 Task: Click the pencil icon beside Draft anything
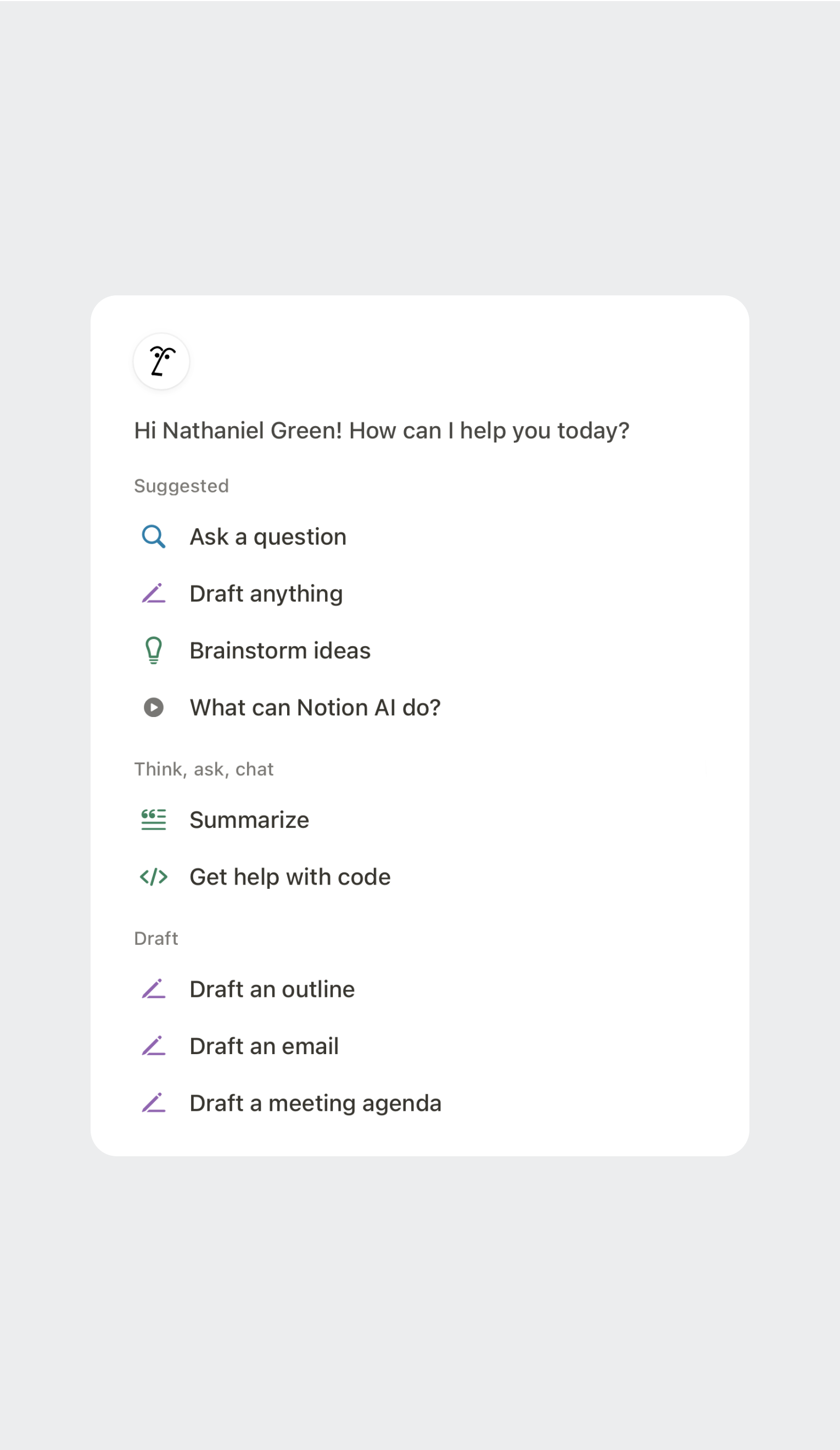154,594
